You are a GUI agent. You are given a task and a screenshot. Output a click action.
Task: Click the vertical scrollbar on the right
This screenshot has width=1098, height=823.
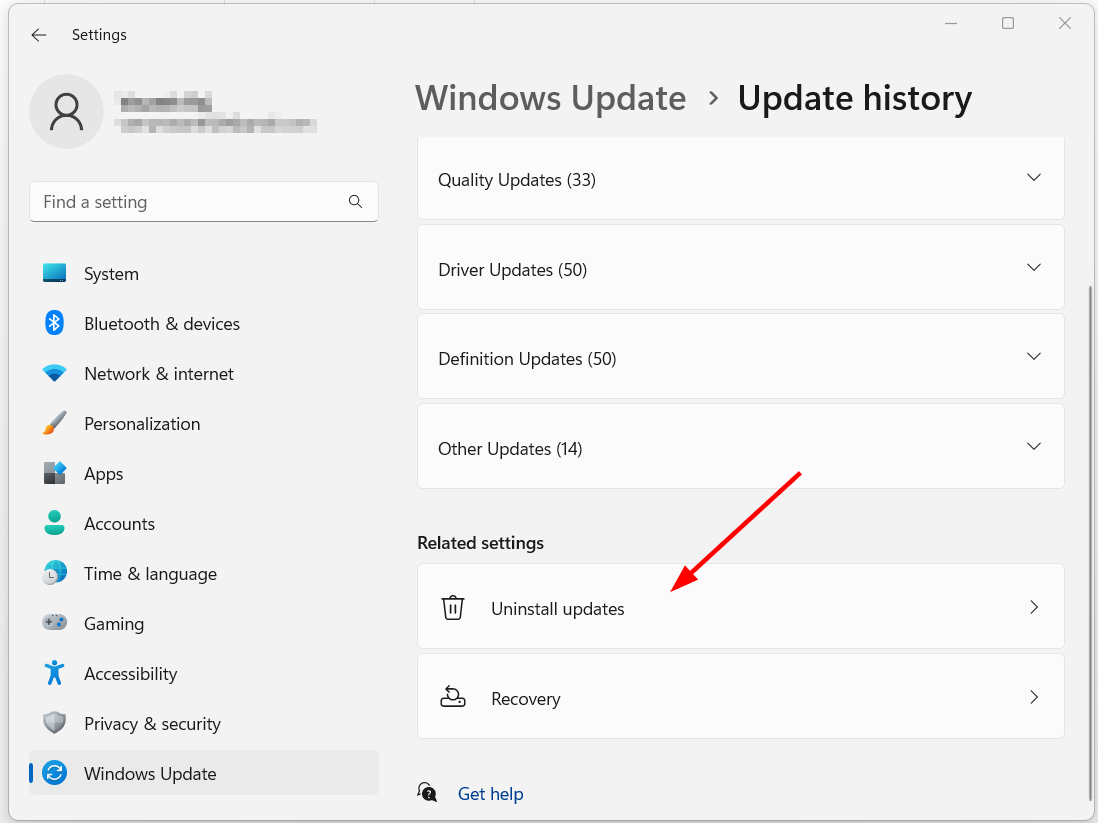[x=1090, y=543]
